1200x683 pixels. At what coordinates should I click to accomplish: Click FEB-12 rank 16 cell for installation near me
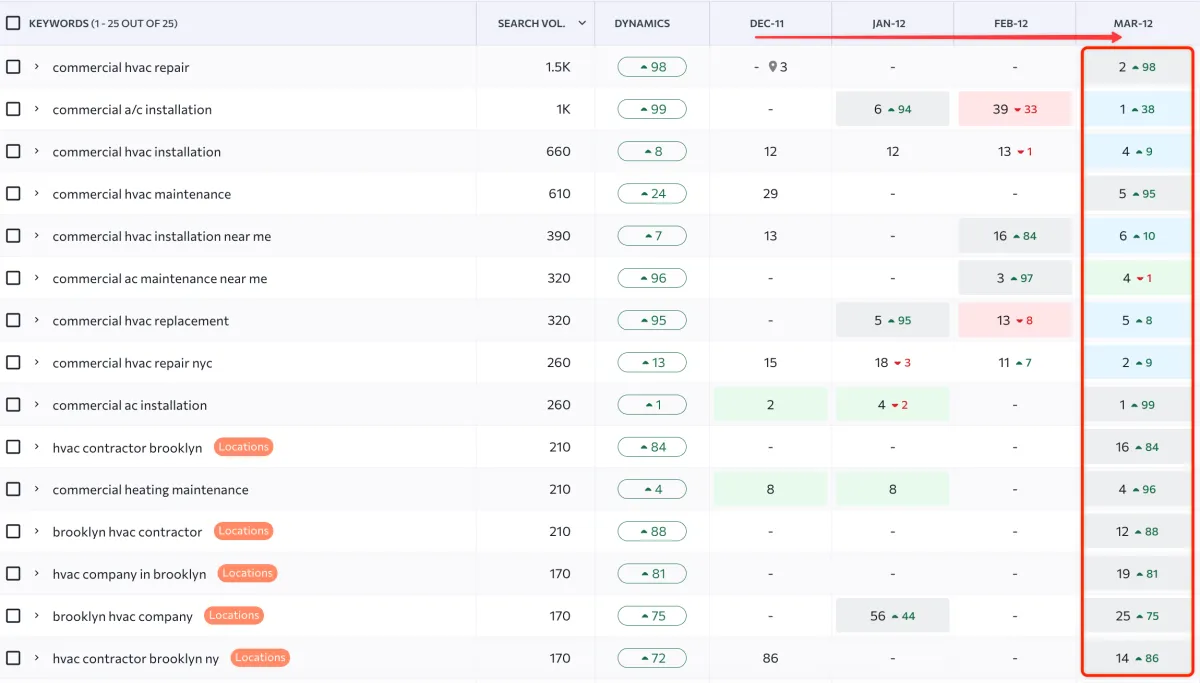click(x=1014, y=236)
